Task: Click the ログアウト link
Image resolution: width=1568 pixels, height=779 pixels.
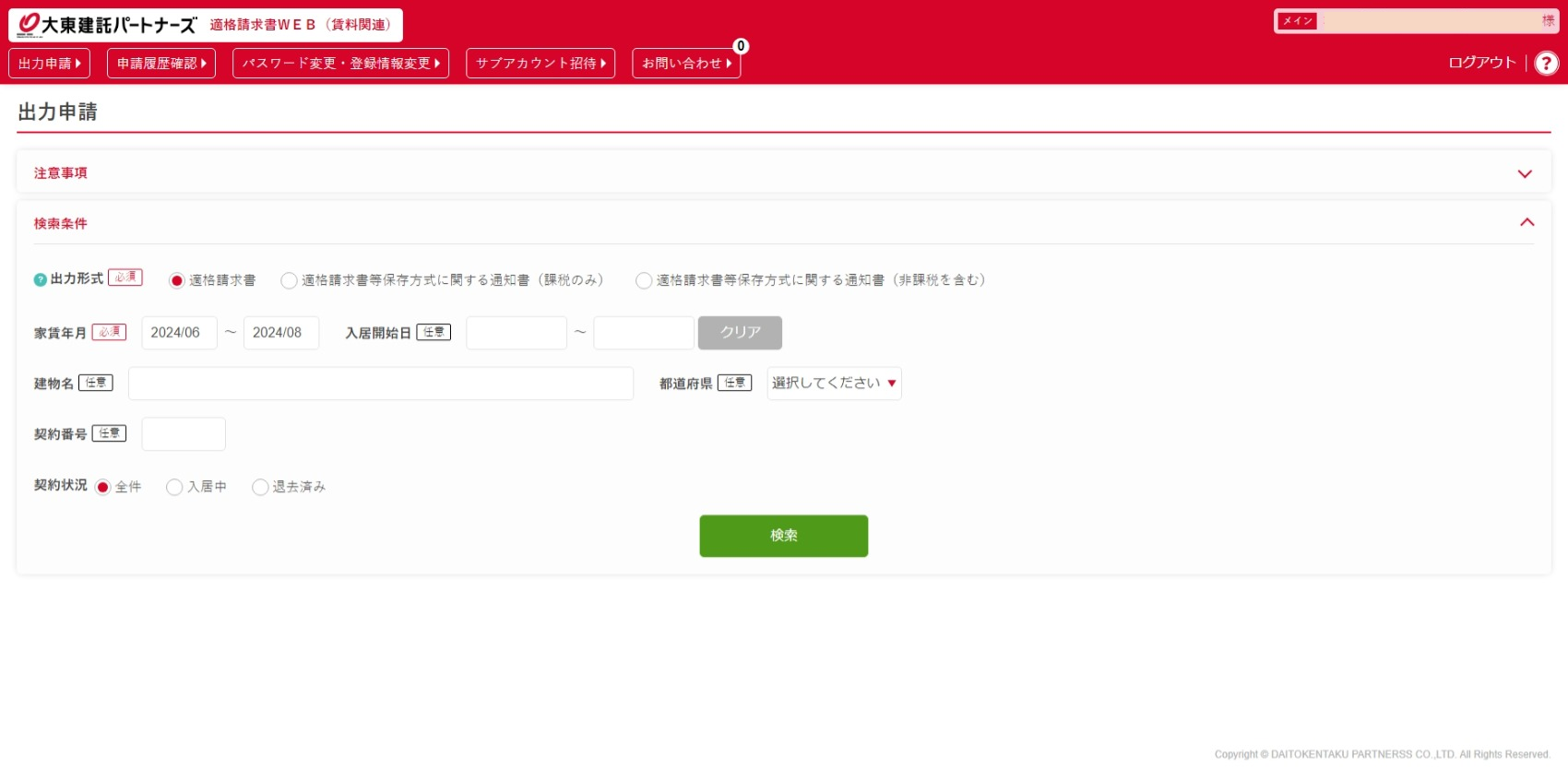Action: coord(1481,63)
